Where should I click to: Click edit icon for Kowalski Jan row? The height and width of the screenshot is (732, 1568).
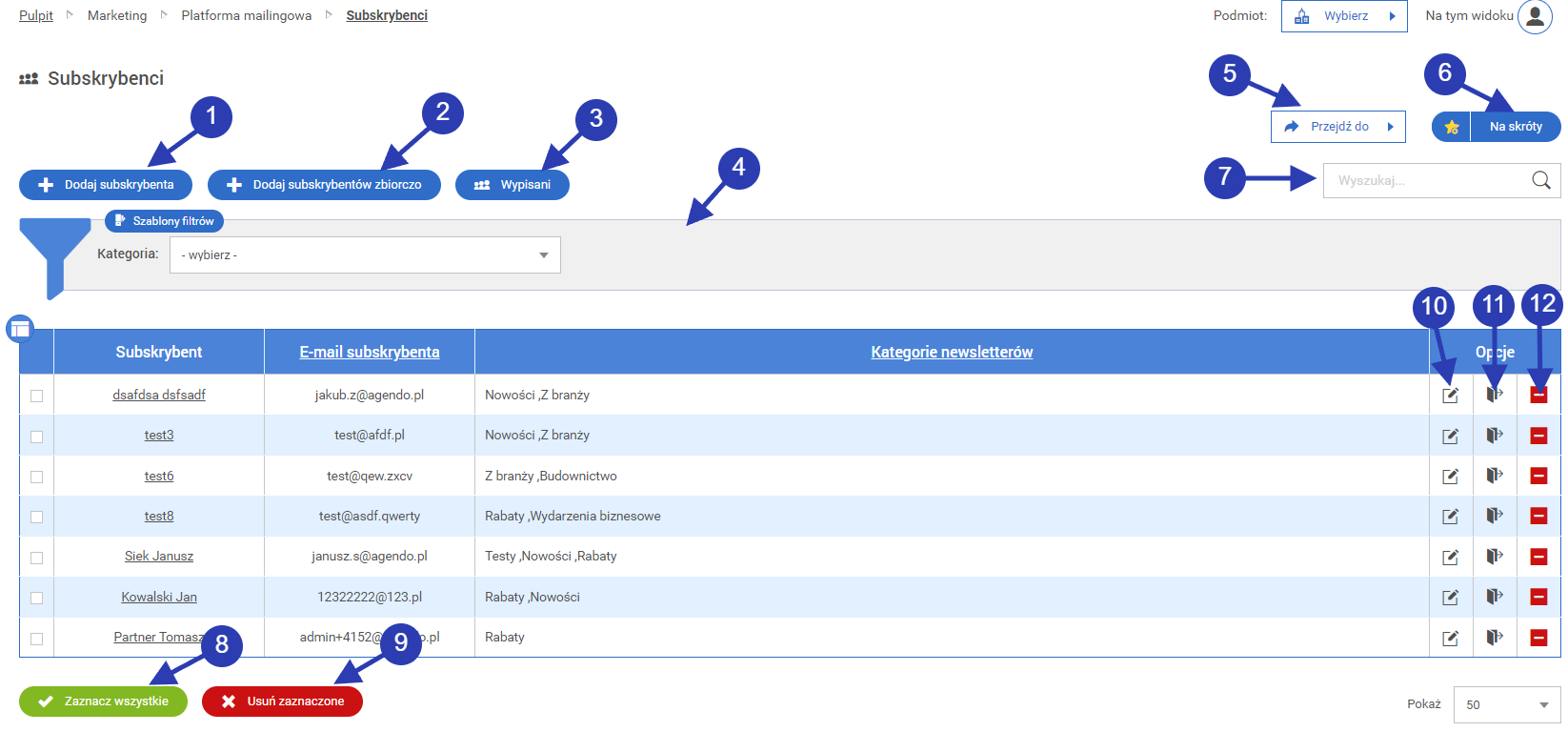[x=1450, y=598]
